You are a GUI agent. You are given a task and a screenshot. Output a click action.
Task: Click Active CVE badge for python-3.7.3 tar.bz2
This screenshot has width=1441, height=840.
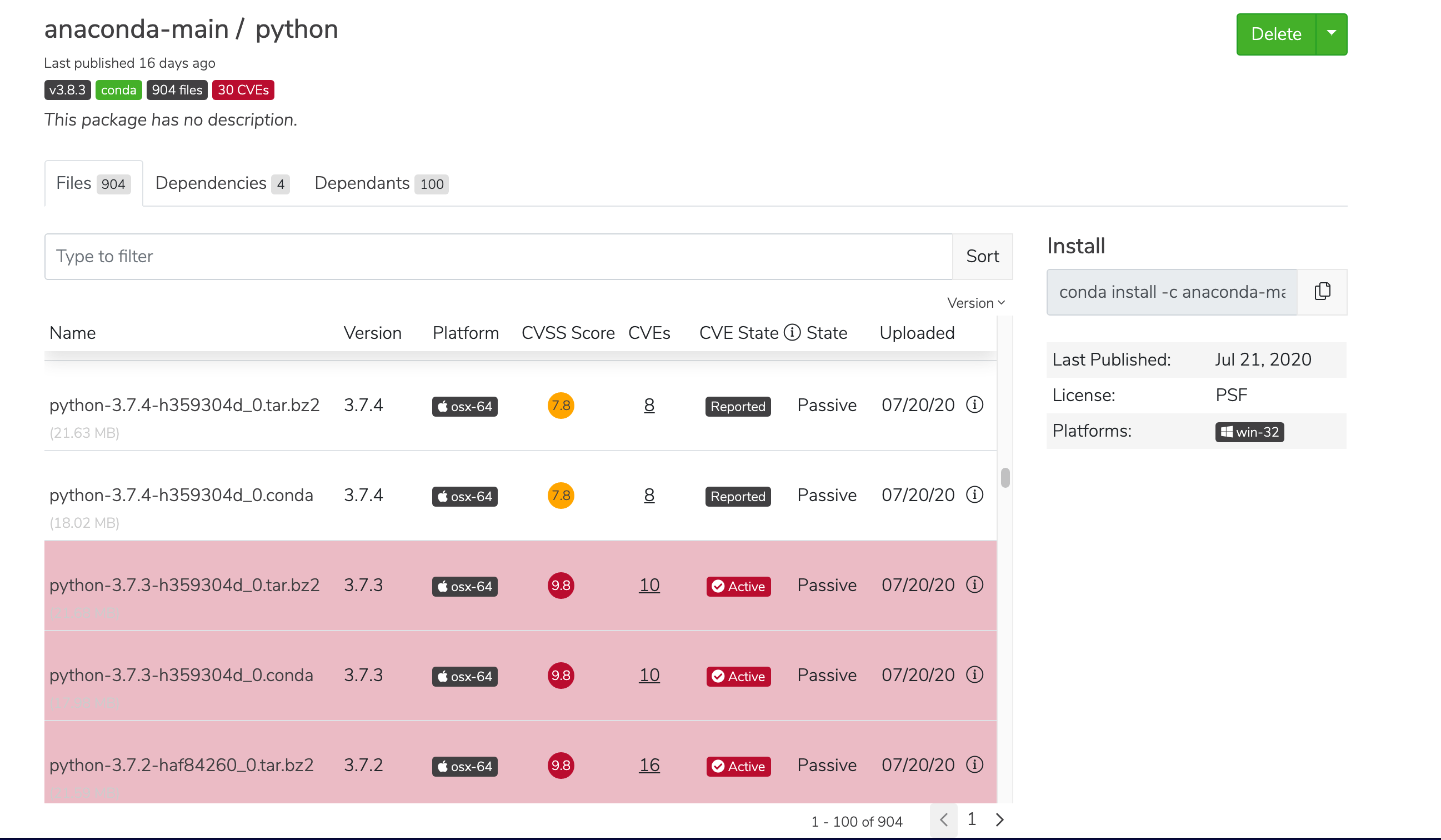click(x=738, y=586)
